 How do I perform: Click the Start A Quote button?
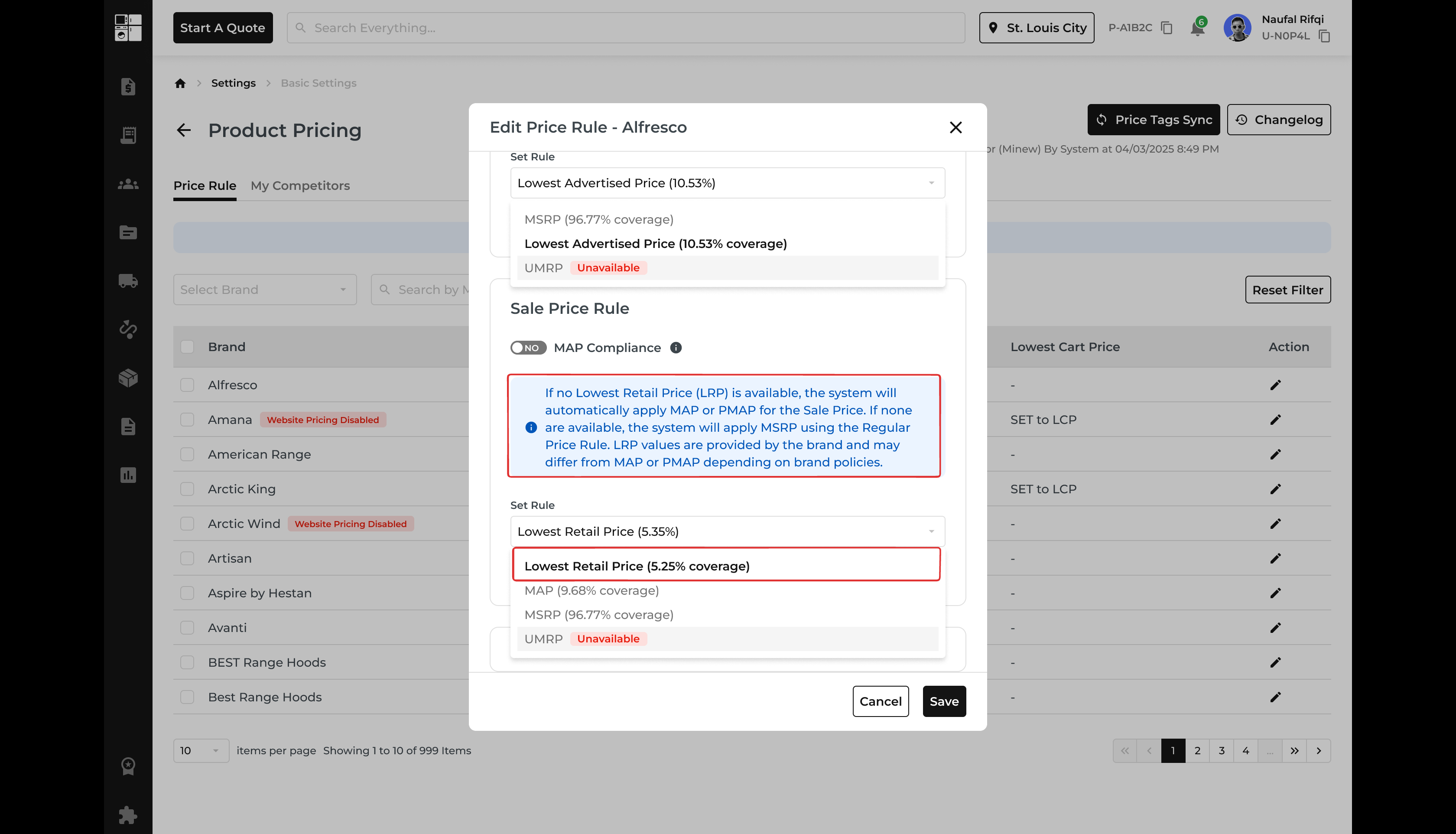point(223,27)
